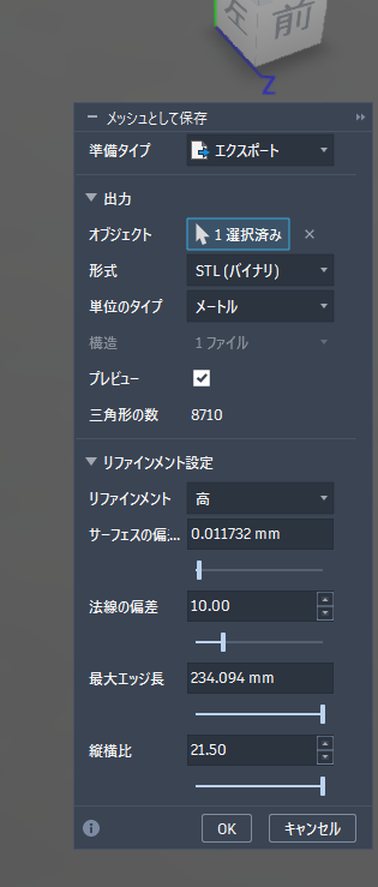Open the リファインメント 高 dropdown
Screen dimensions: 378x887
pyautogui.click(x=260, y=499)
